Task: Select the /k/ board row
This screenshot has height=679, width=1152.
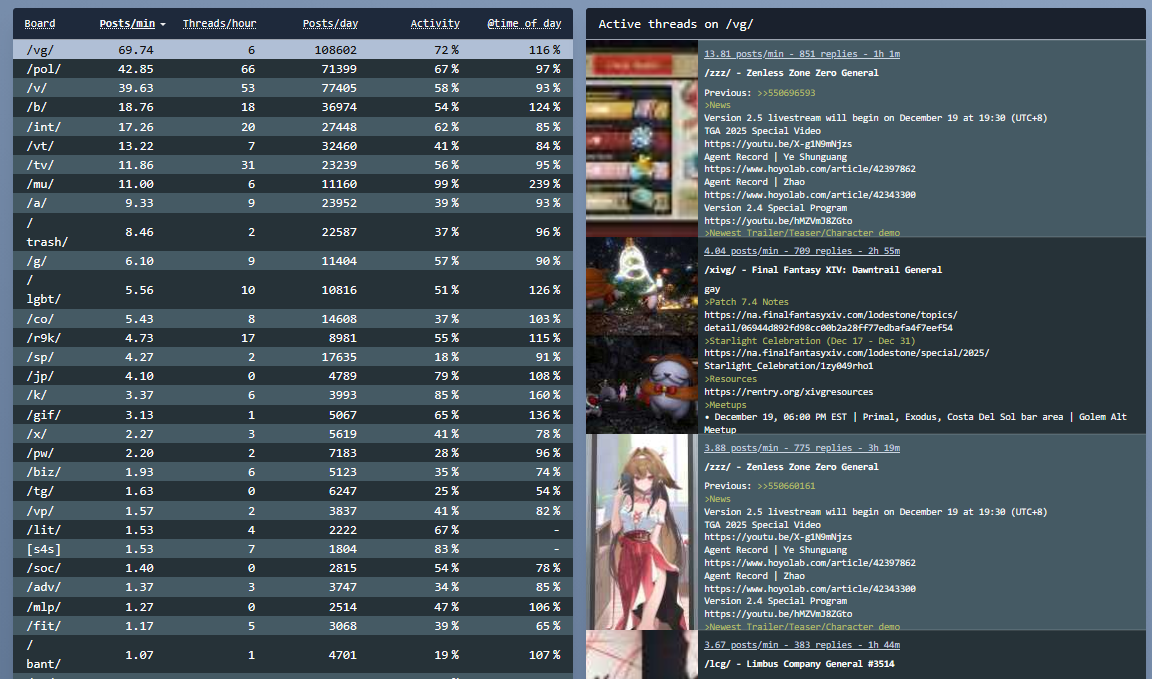Action: [292, 395]
